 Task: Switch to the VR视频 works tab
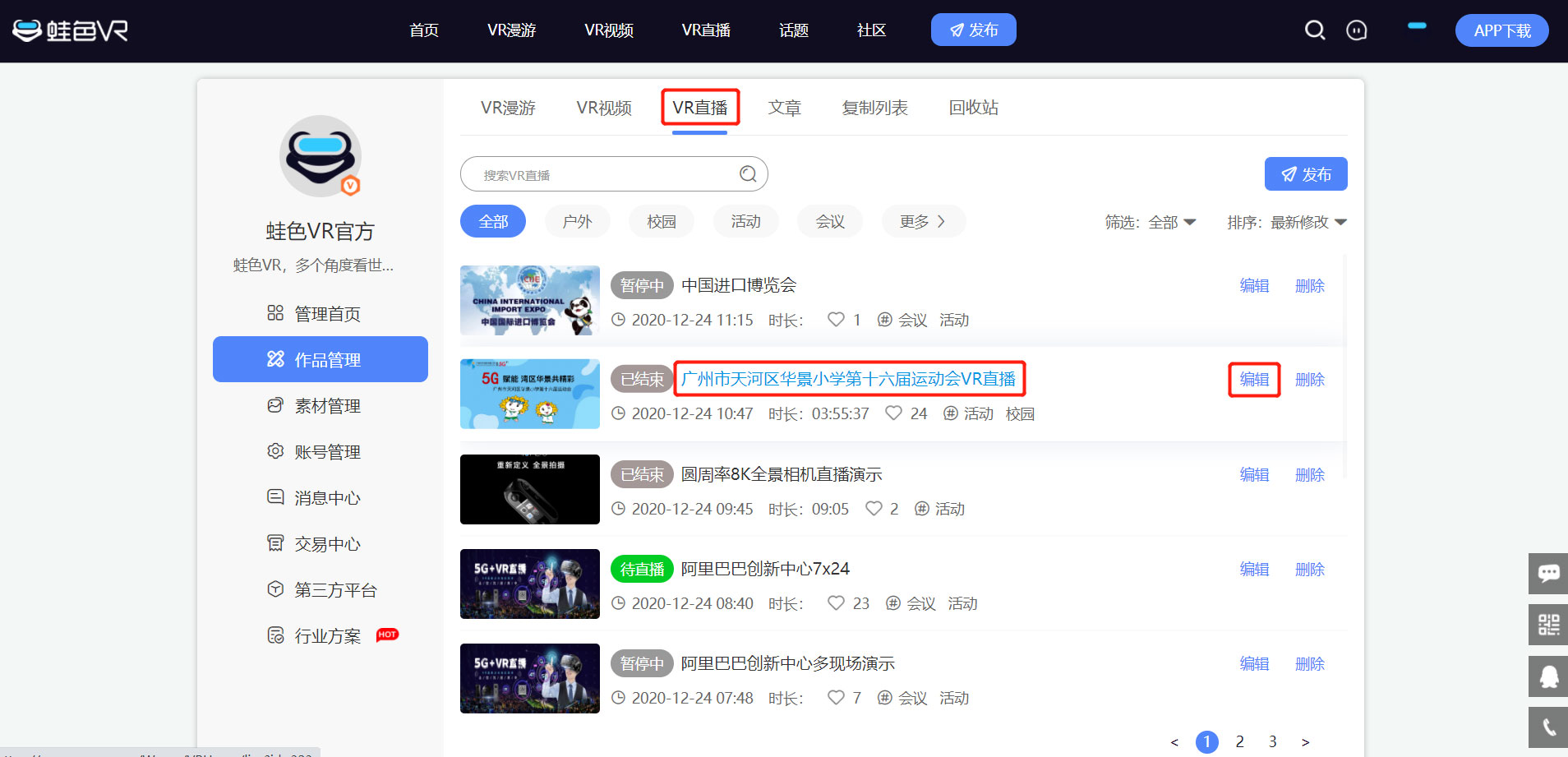[604, 108]
